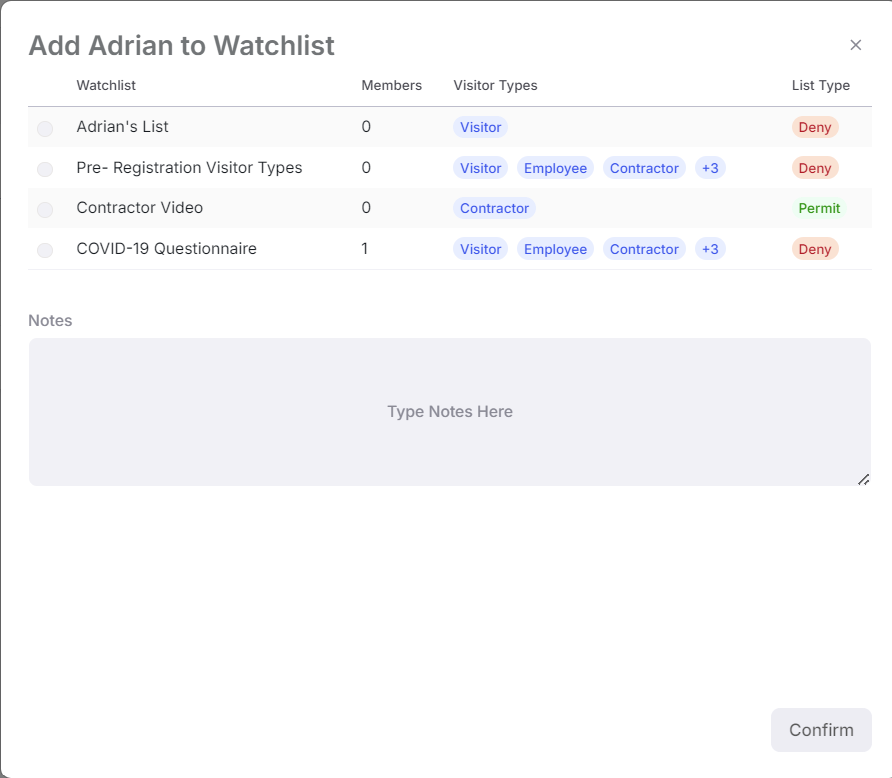Click Contractor tag in Contractor Video row
The width and height of the screenshot is (892, 778).
494,208
